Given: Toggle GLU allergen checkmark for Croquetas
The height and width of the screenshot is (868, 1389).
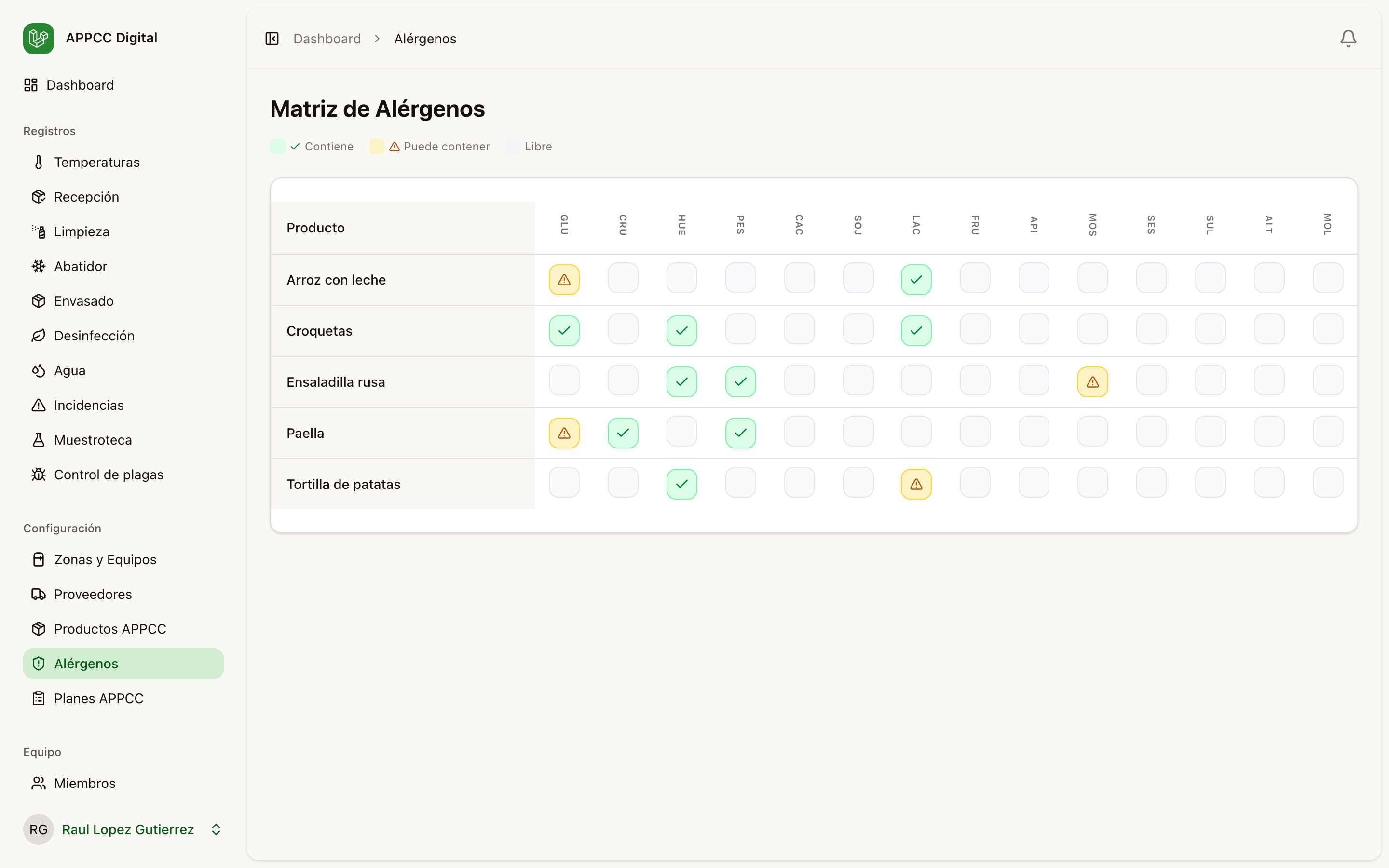Looking at the screenshot, I should pos(564,331).
